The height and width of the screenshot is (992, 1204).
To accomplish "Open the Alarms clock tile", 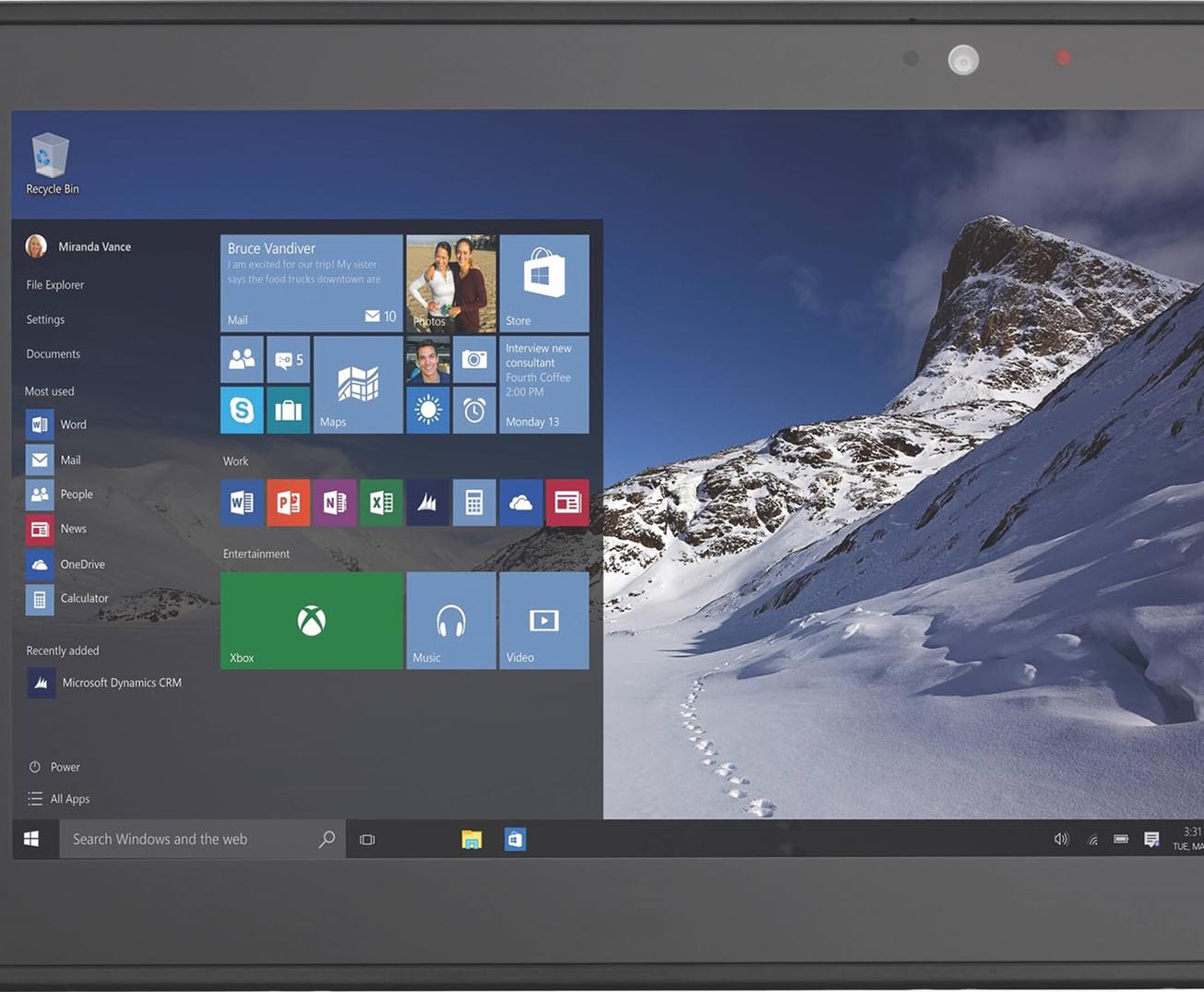I will click(474, 410).
